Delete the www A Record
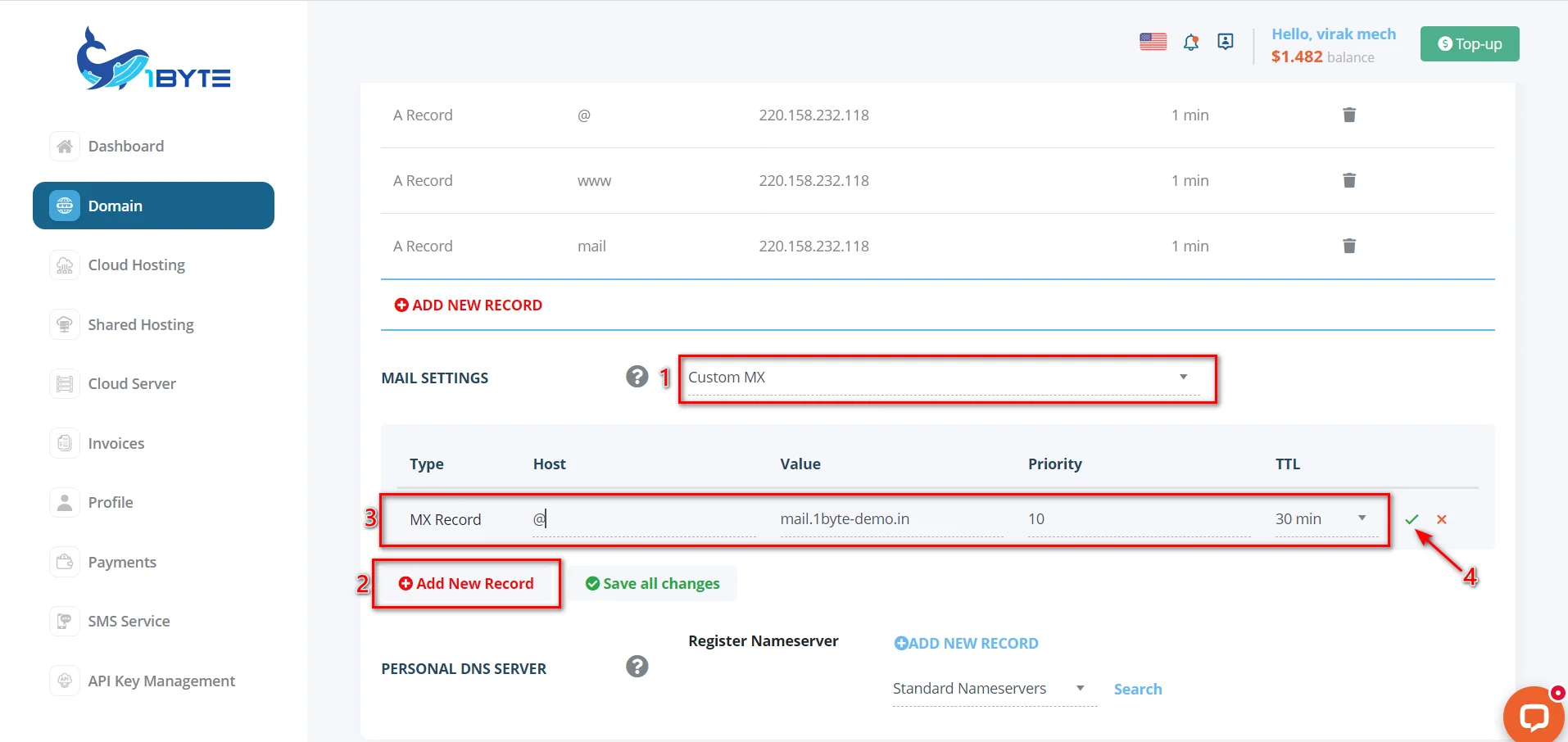This screenshot has height=742, width=1568. pyautogui.click(x=1349, y=180)
